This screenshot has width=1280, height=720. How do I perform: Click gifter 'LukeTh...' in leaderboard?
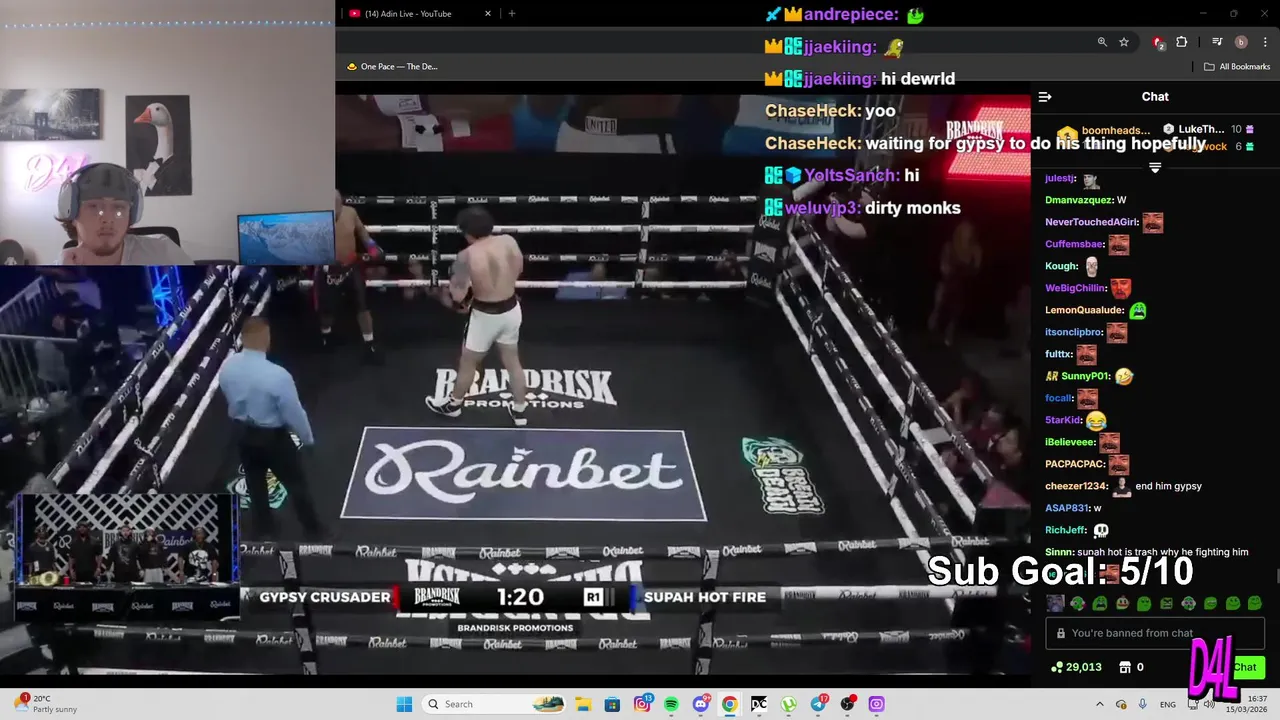1200,129
